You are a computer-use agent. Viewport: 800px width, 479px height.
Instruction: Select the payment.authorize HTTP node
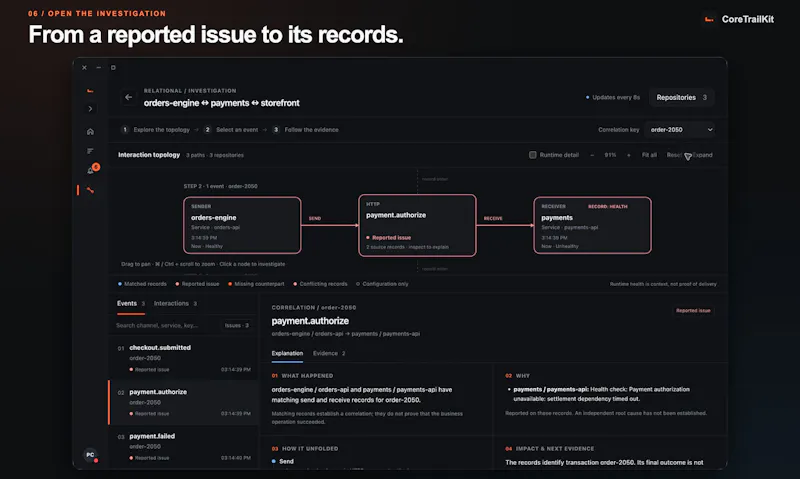[x=417, y=225]
